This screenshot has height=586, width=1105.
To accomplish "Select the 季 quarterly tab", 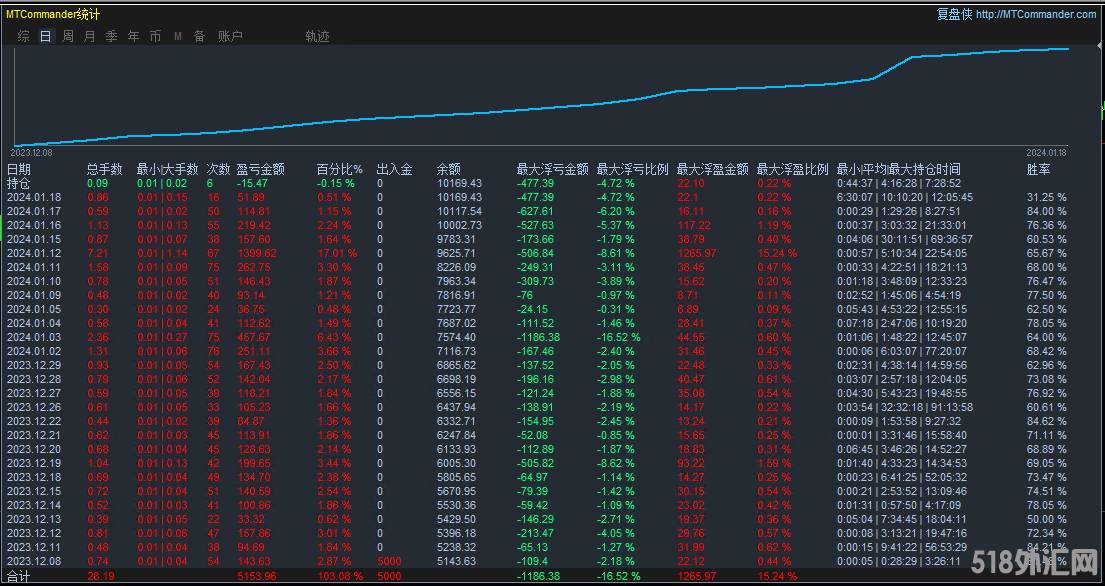I will click(112, 36).
